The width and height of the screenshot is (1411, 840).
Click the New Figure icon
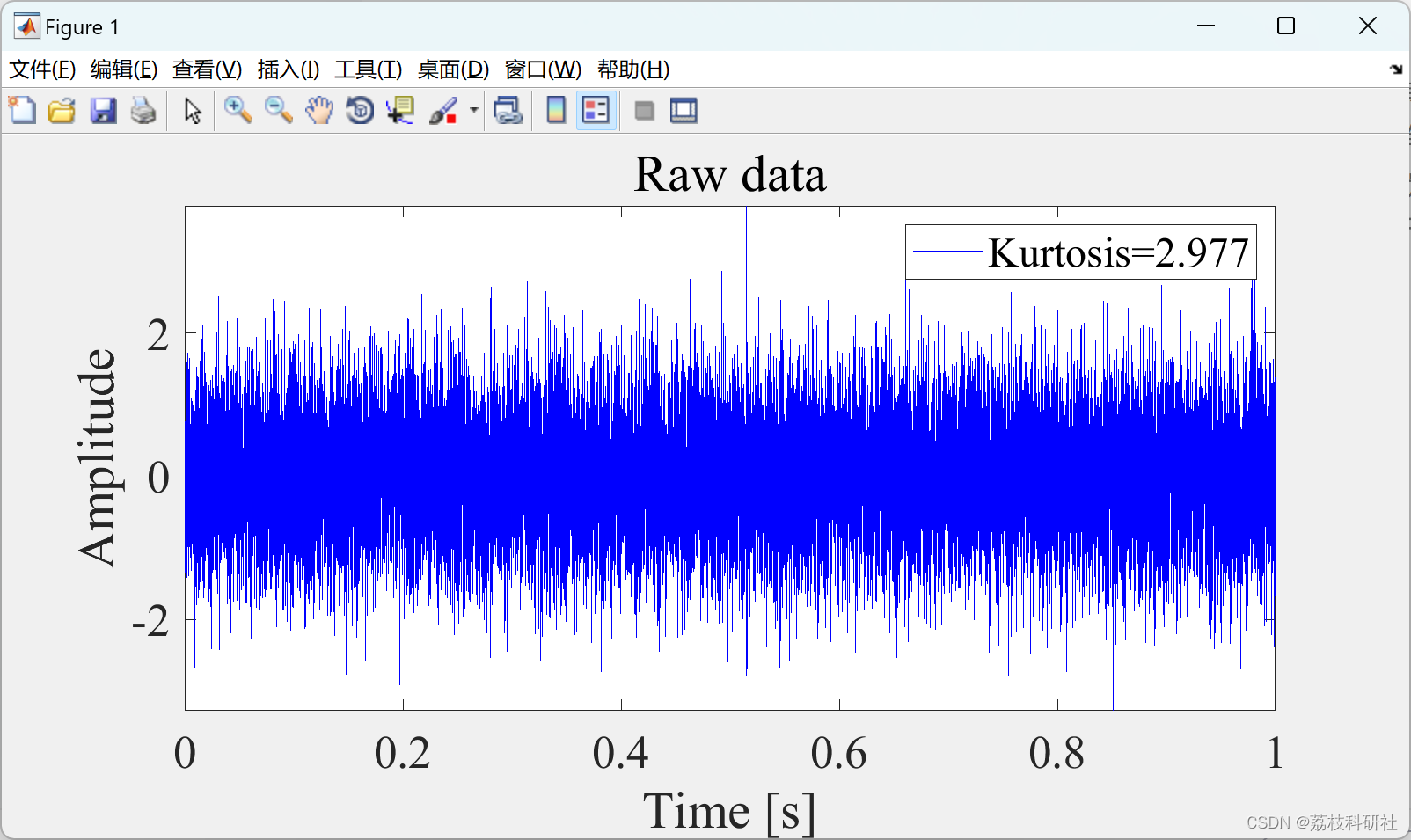22,111
